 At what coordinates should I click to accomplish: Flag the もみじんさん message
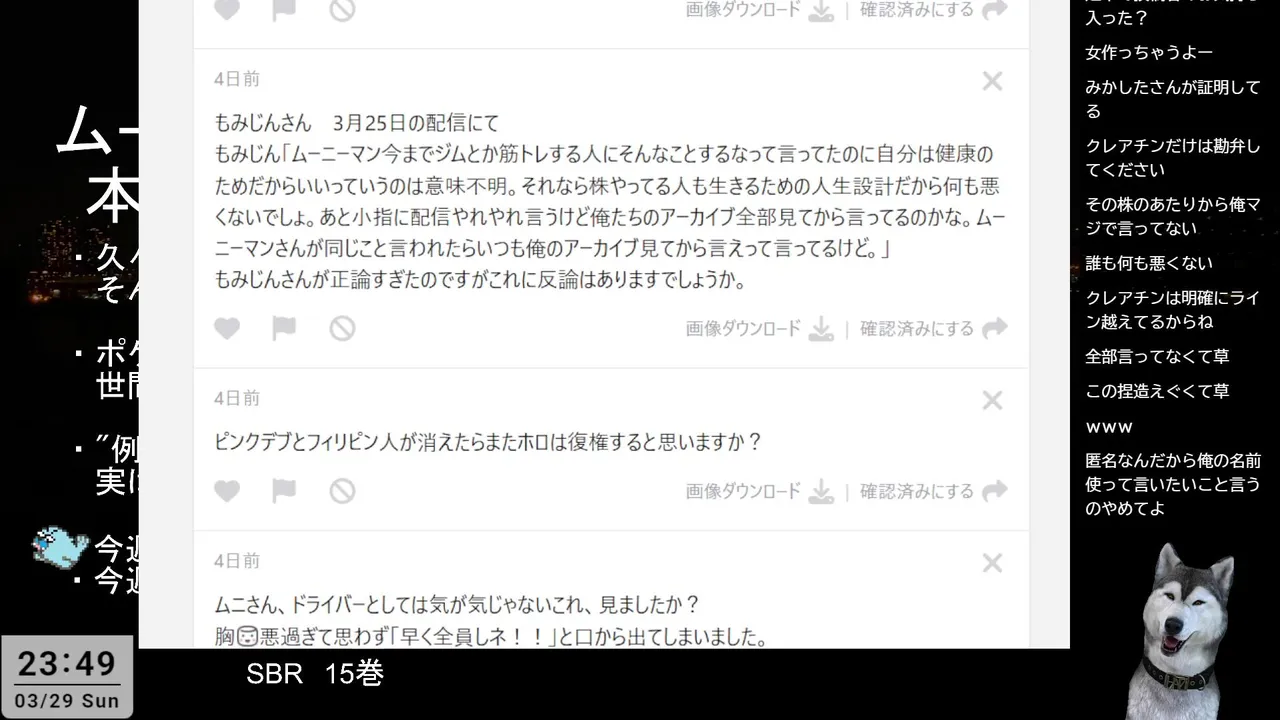point(284,328)
